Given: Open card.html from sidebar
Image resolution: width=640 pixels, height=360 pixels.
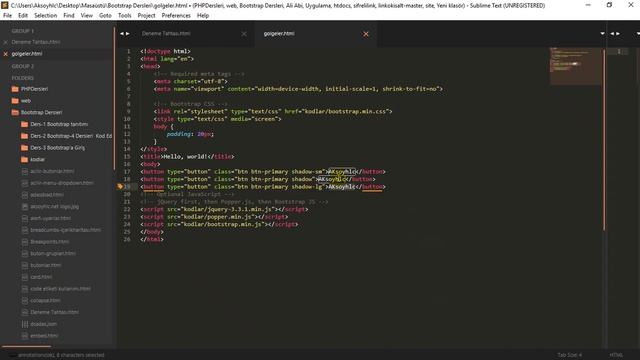Looking at the screenshot, I should tap(41, 277).
